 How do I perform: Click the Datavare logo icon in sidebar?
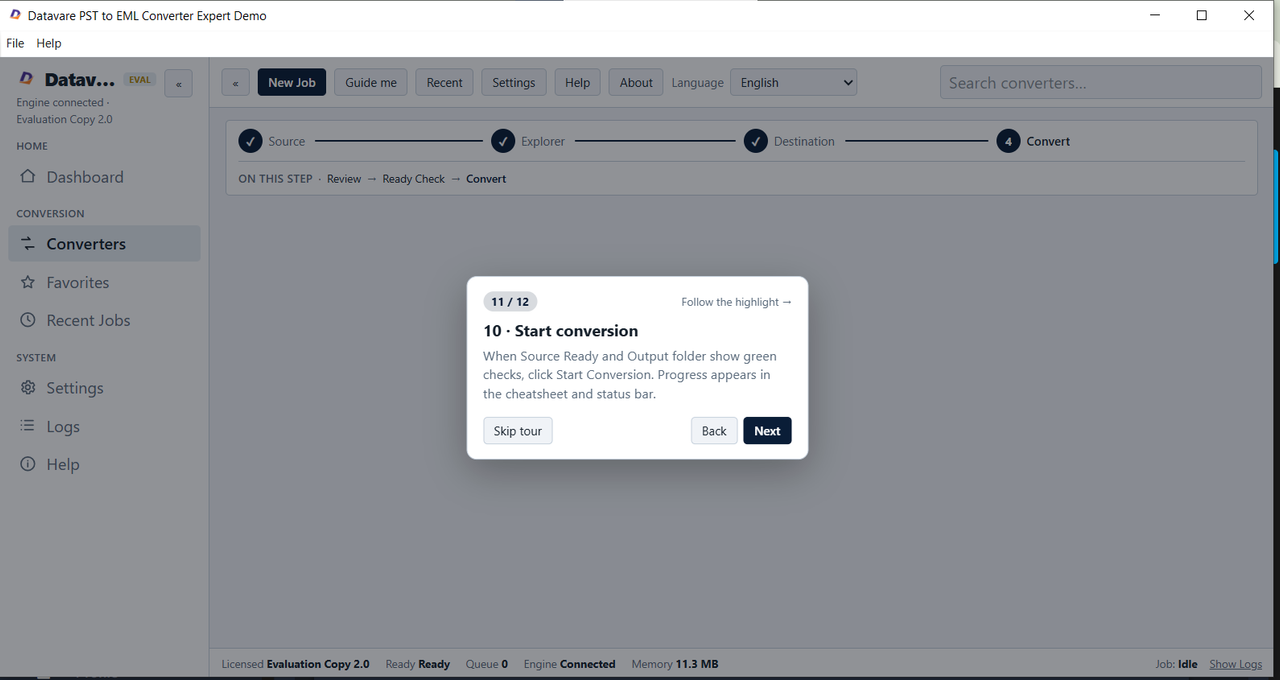click(27, 80)
